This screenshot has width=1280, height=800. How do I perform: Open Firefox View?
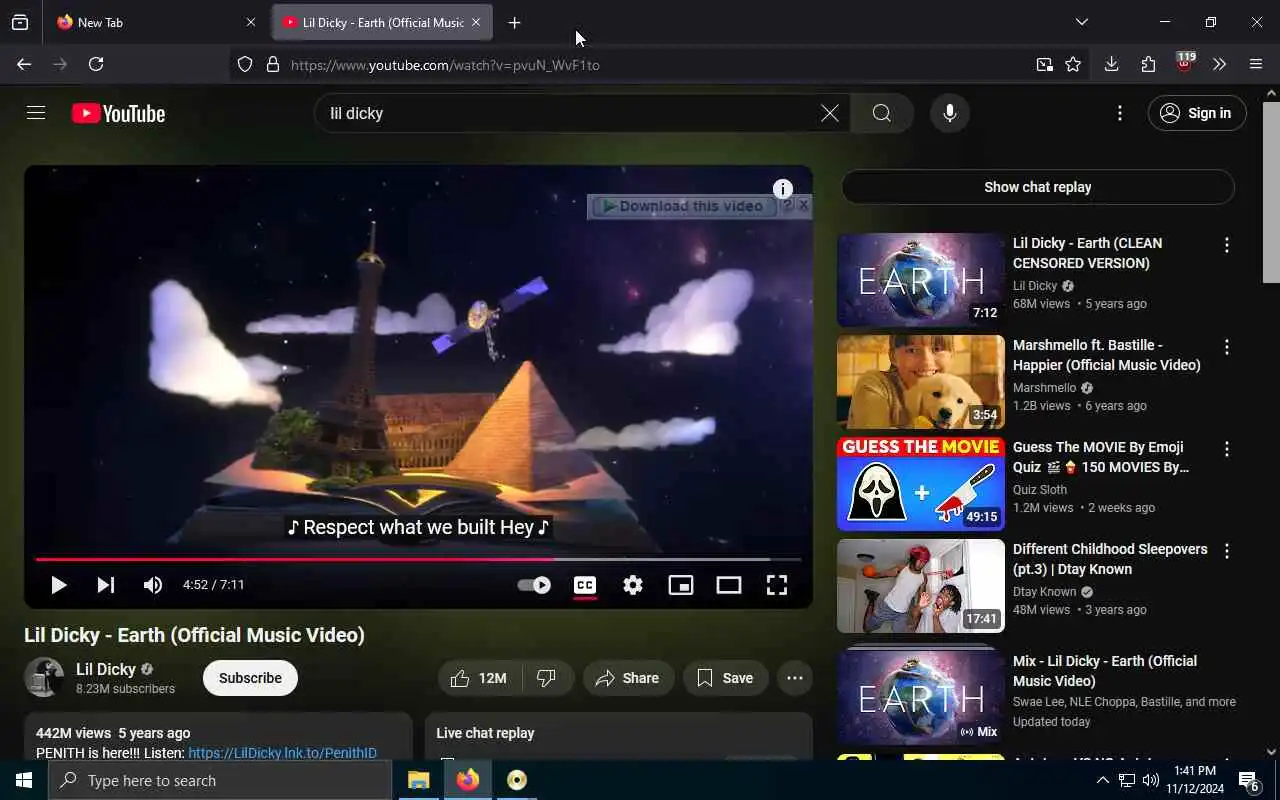(20, 22)
